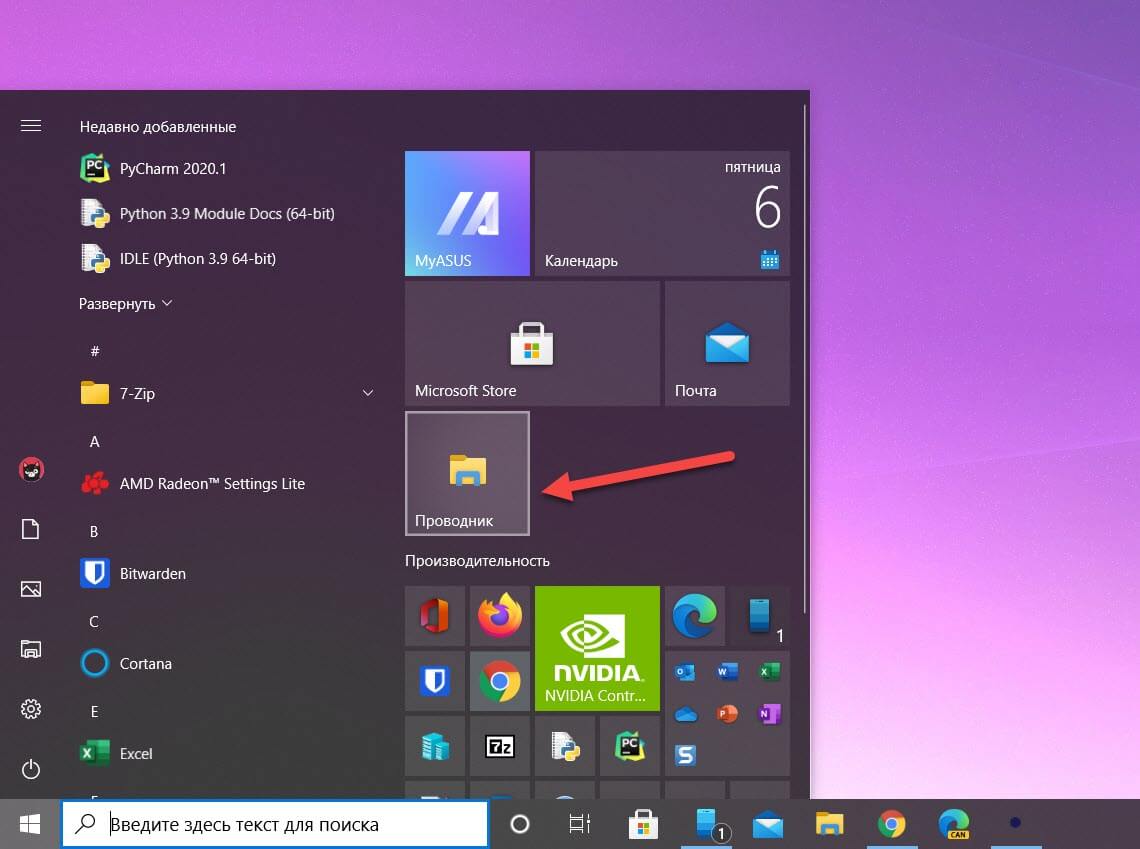
Task: Open Mail from the taskbar
Action: coord(768,824)
